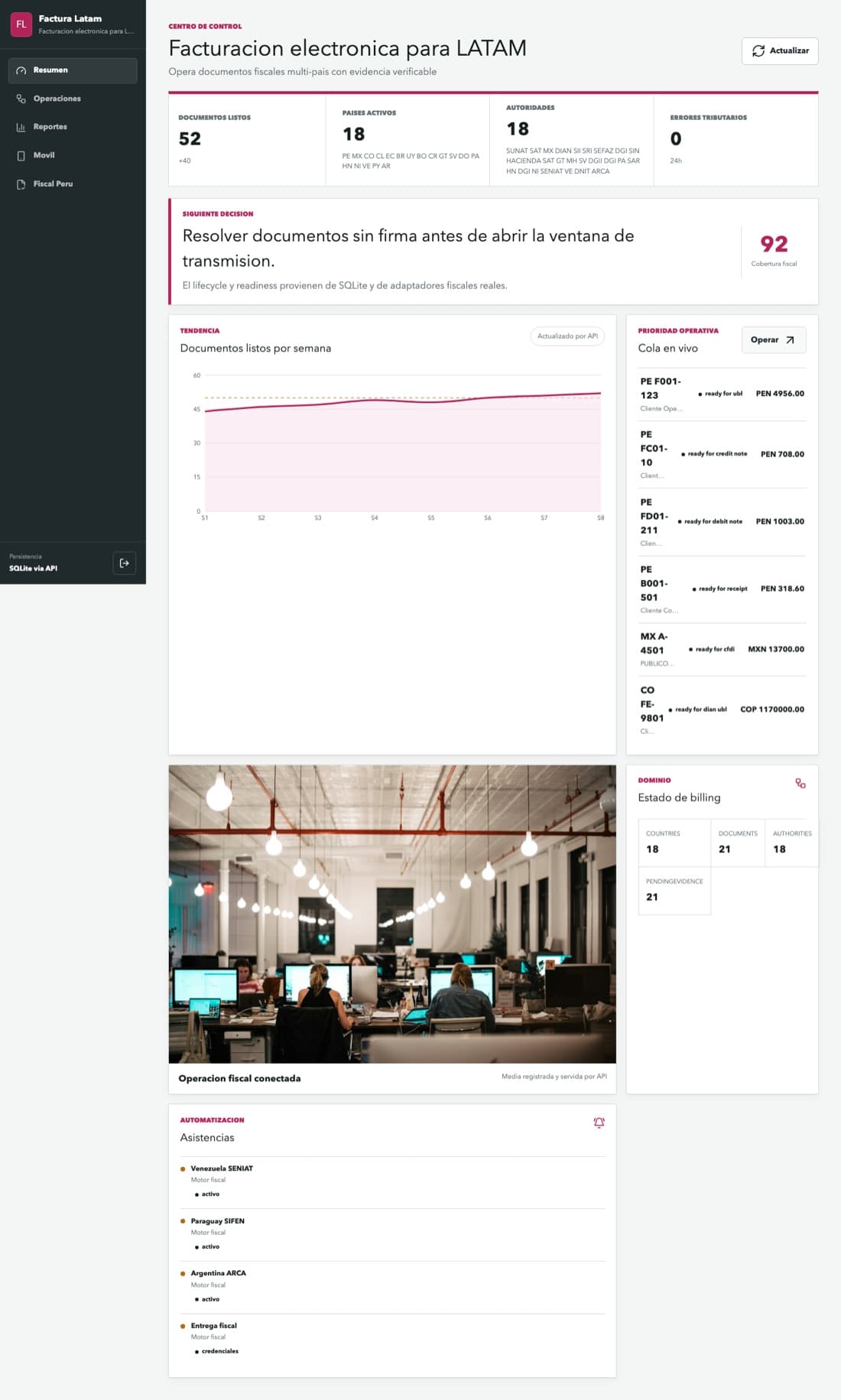Click the Reportes bar chart icon
The height and width of the screenshot is (1400, 841).
pos(21,127)
